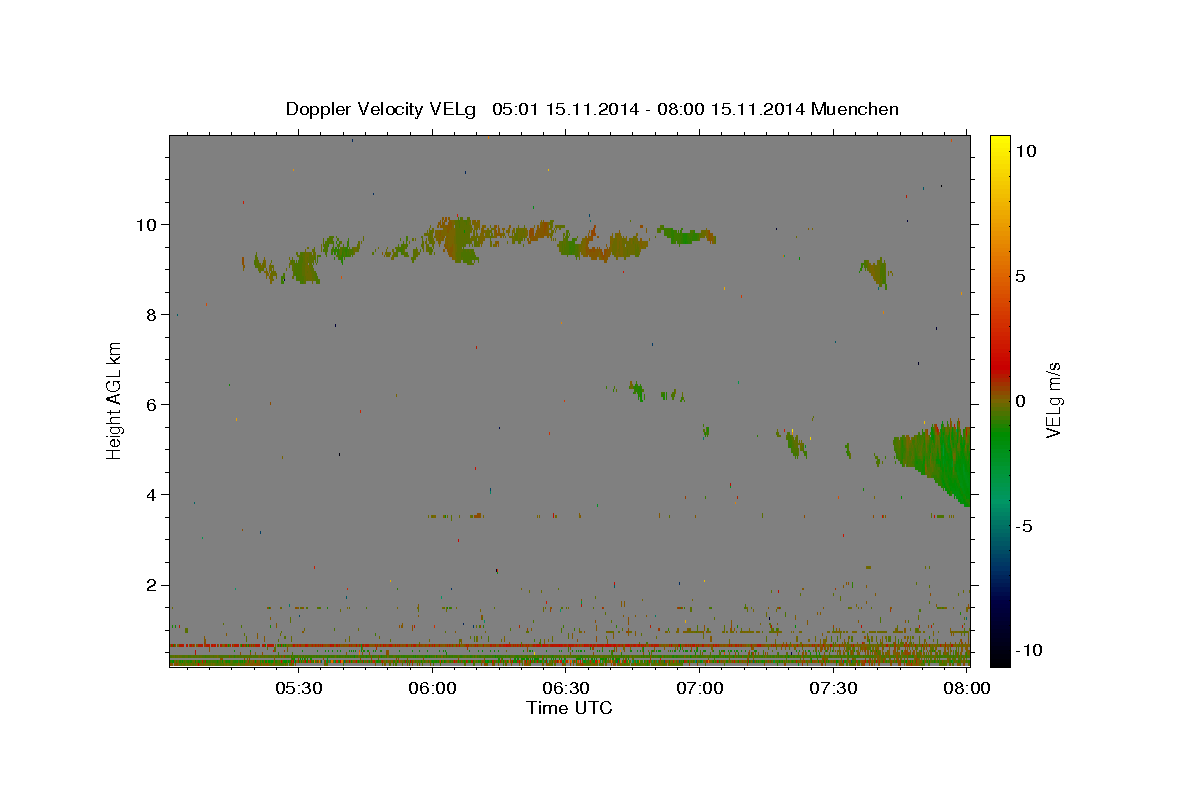Click the cloud patch at 9 km near 07:40

[x=876, y=271]
